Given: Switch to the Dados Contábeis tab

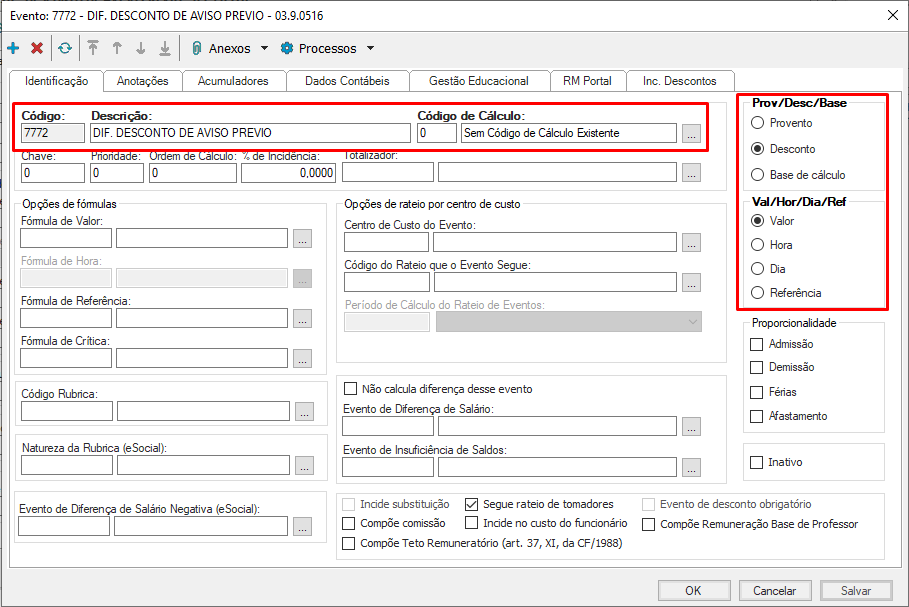Looking at the screenshot, I should (x=346, y=81).
